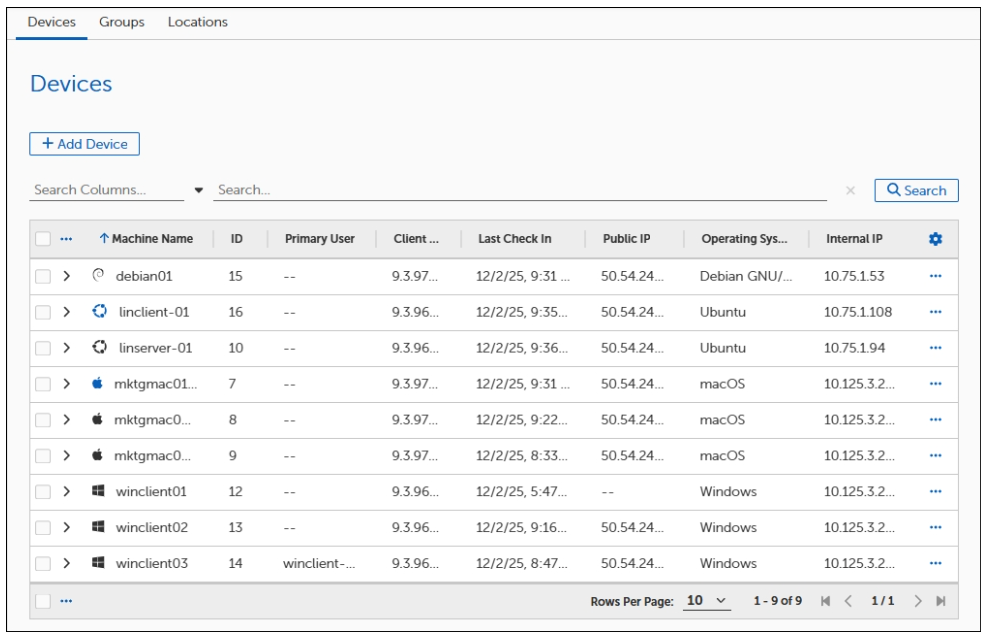The width and height of the screenshot is (985, 637).
Task: Go to the next page arrow
Action: point(920,600)
